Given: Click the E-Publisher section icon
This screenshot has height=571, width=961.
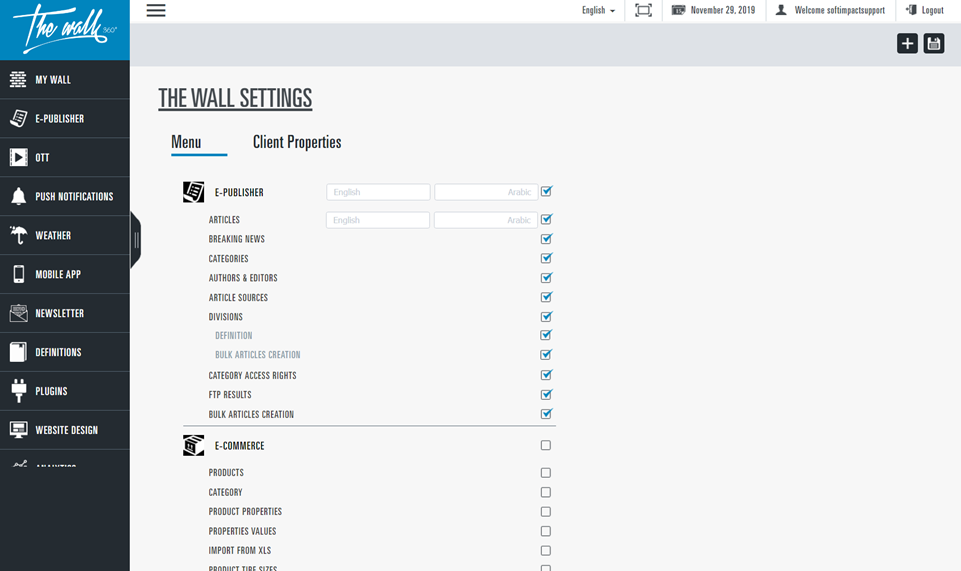Looking at the screenshot, I should (194, 192).
